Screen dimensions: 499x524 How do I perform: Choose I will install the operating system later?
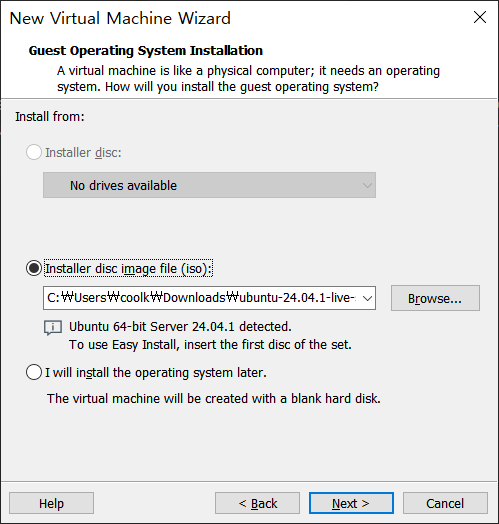coord(34,372)
